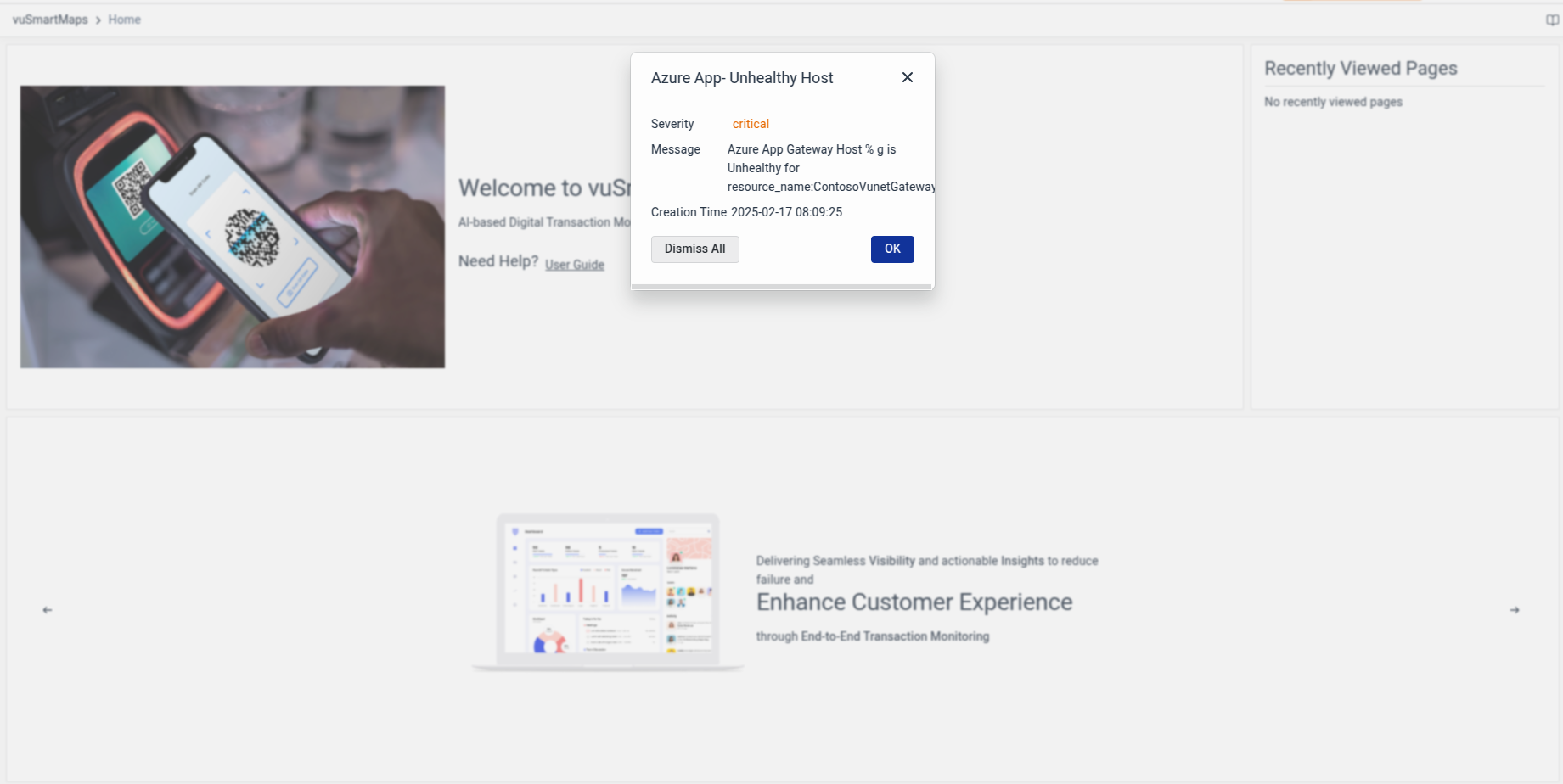The width and height of the screenshot is (1563, 784).
Task: Click the creation time timestamp
Action: tap(786, 212)
